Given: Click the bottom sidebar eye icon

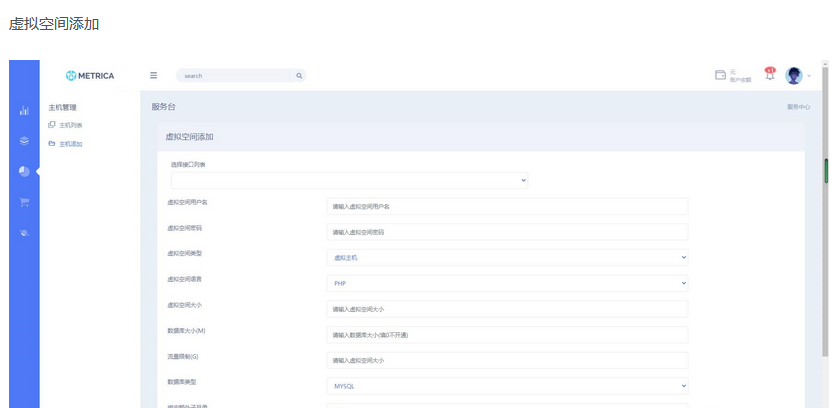Looking at the screenshot, I should (x=24, y=233).
